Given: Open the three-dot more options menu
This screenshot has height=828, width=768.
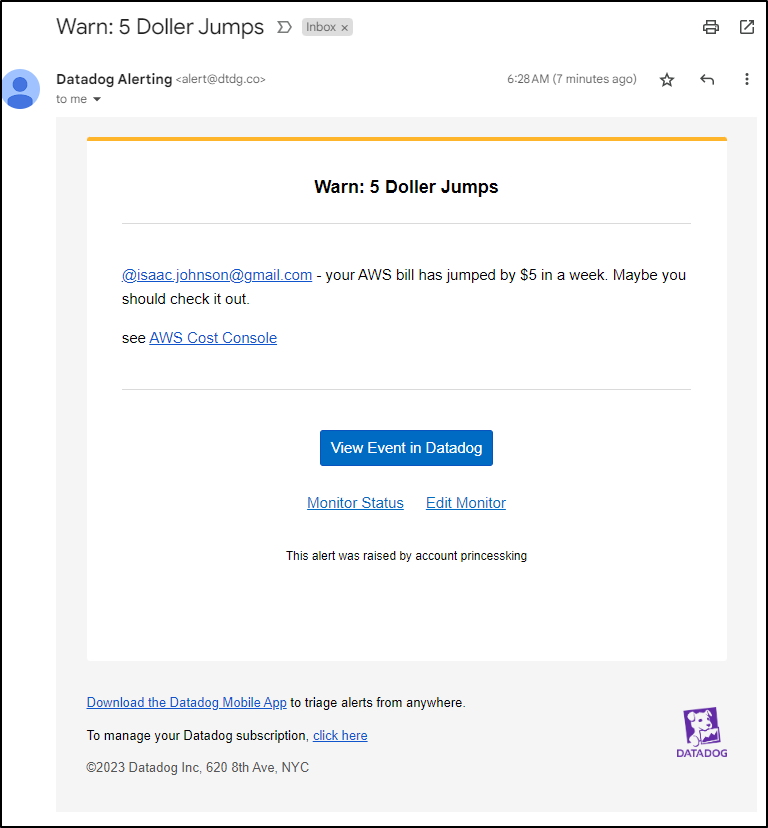Looking at the screenshot, I should click(746, 79).
